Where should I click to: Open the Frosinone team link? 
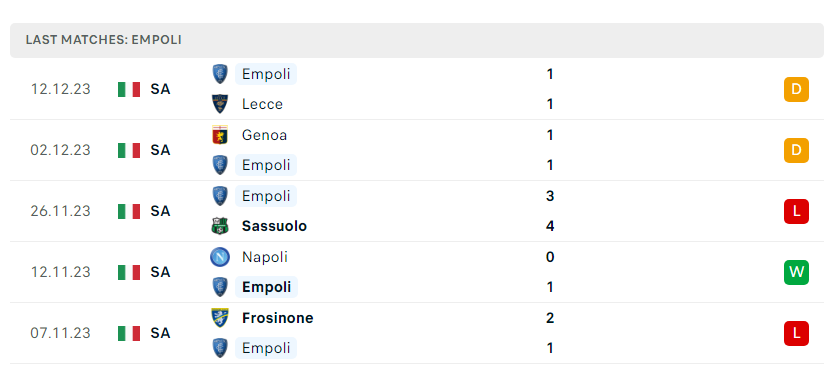278,318
